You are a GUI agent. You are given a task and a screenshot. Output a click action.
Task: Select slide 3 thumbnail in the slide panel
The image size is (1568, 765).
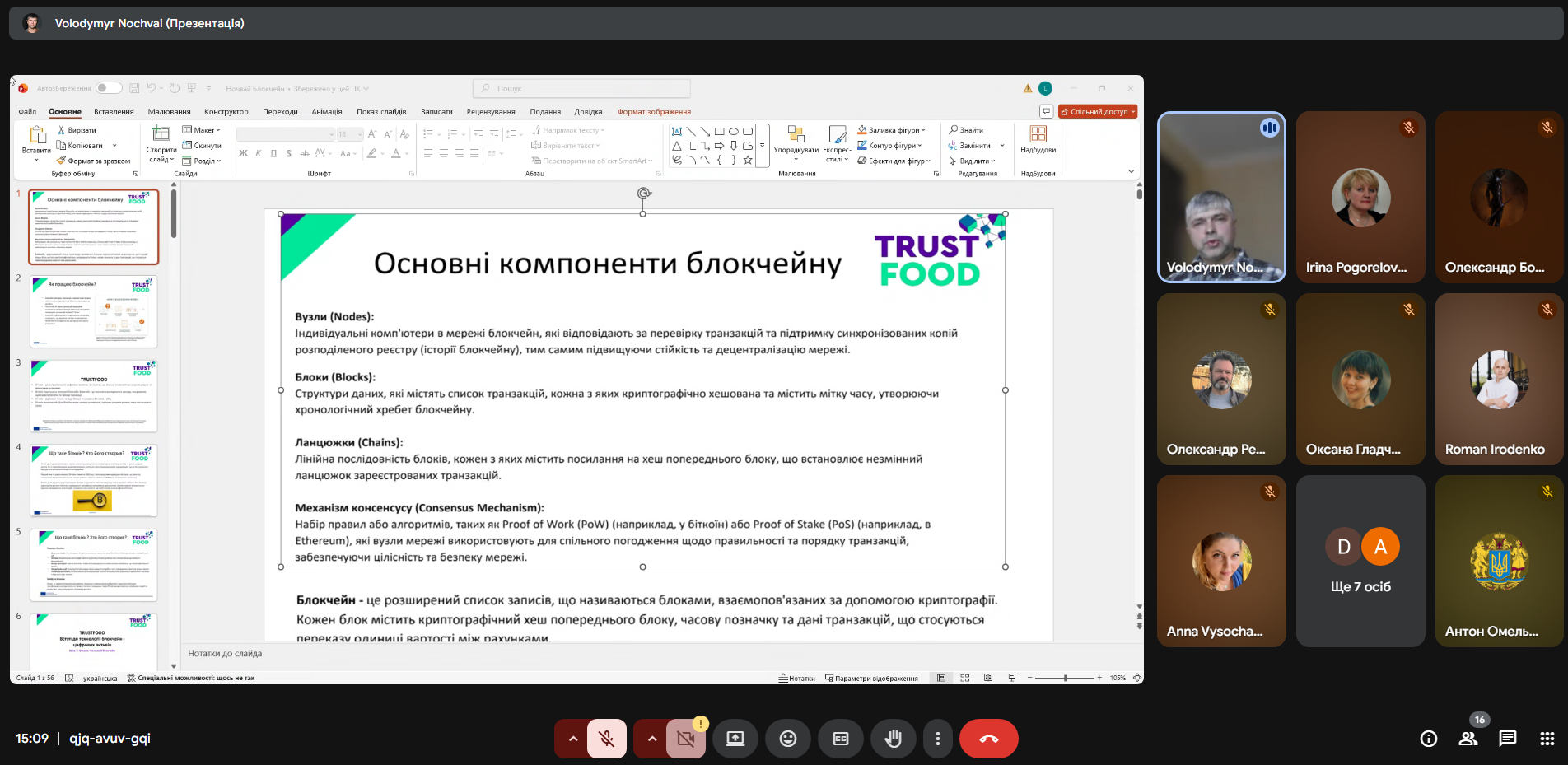click(x=93, y=395)
